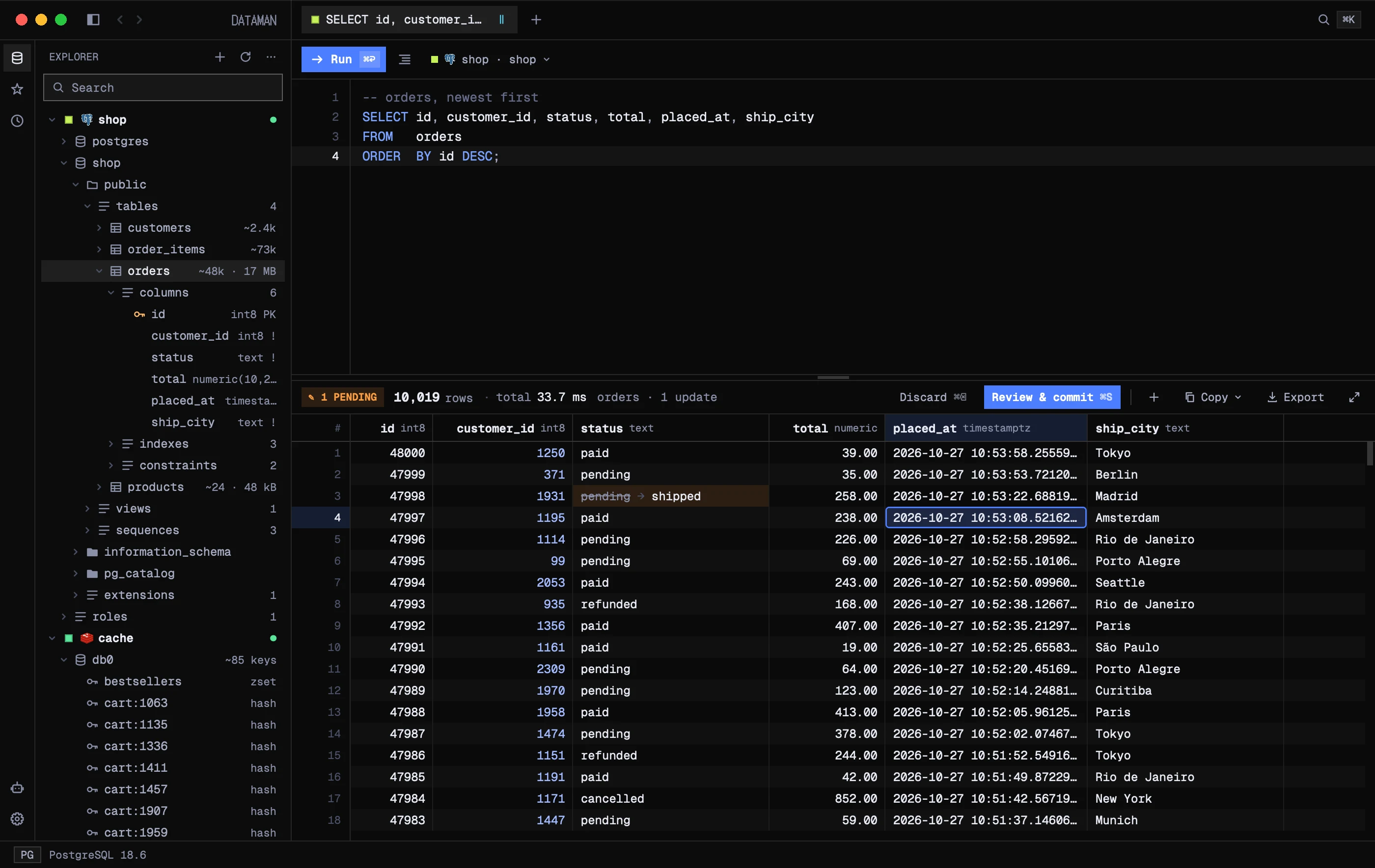Open the database explorer sidebar icon
1375x868 pixels.
(17, 57)
